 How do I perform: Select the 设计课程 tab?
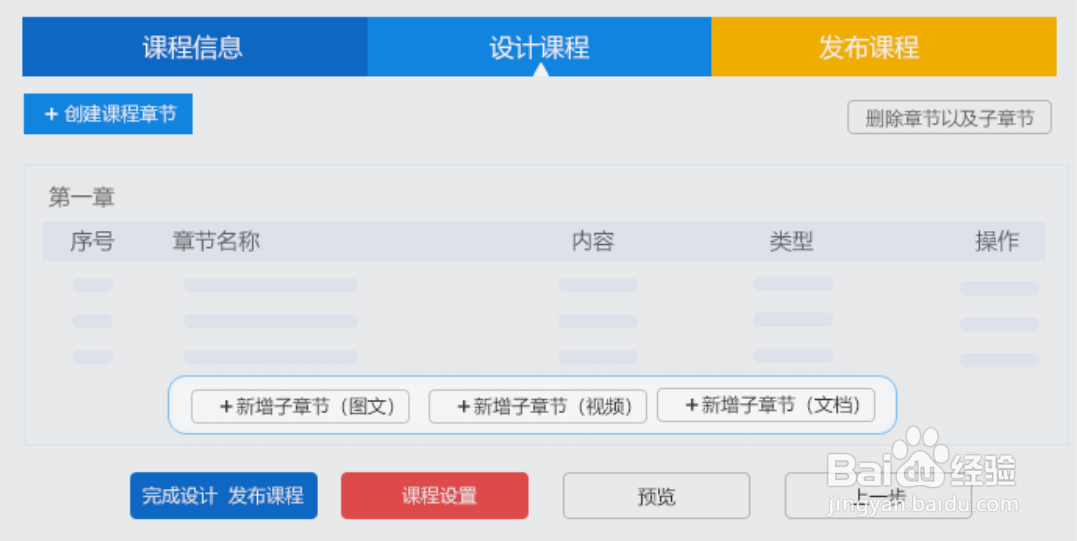click(539, 47)
